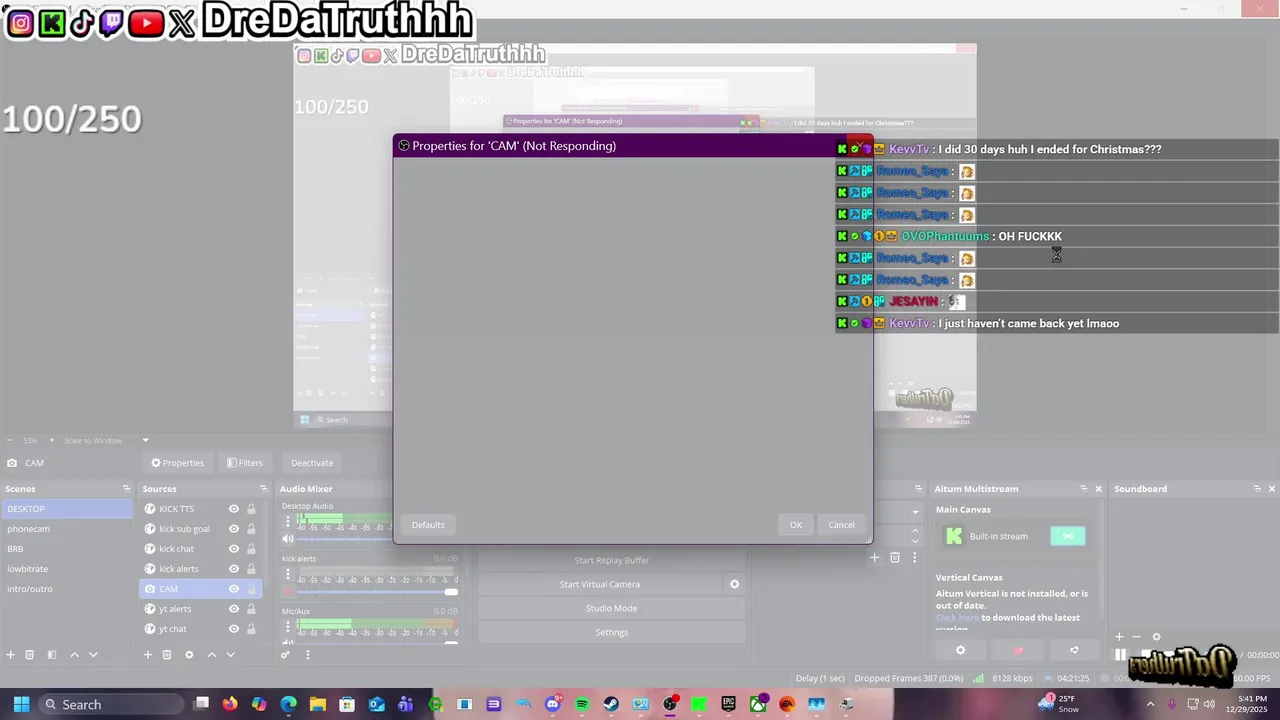
Task: Click Cancel in the CAM properties dialog
Action: tap(841, 525)
